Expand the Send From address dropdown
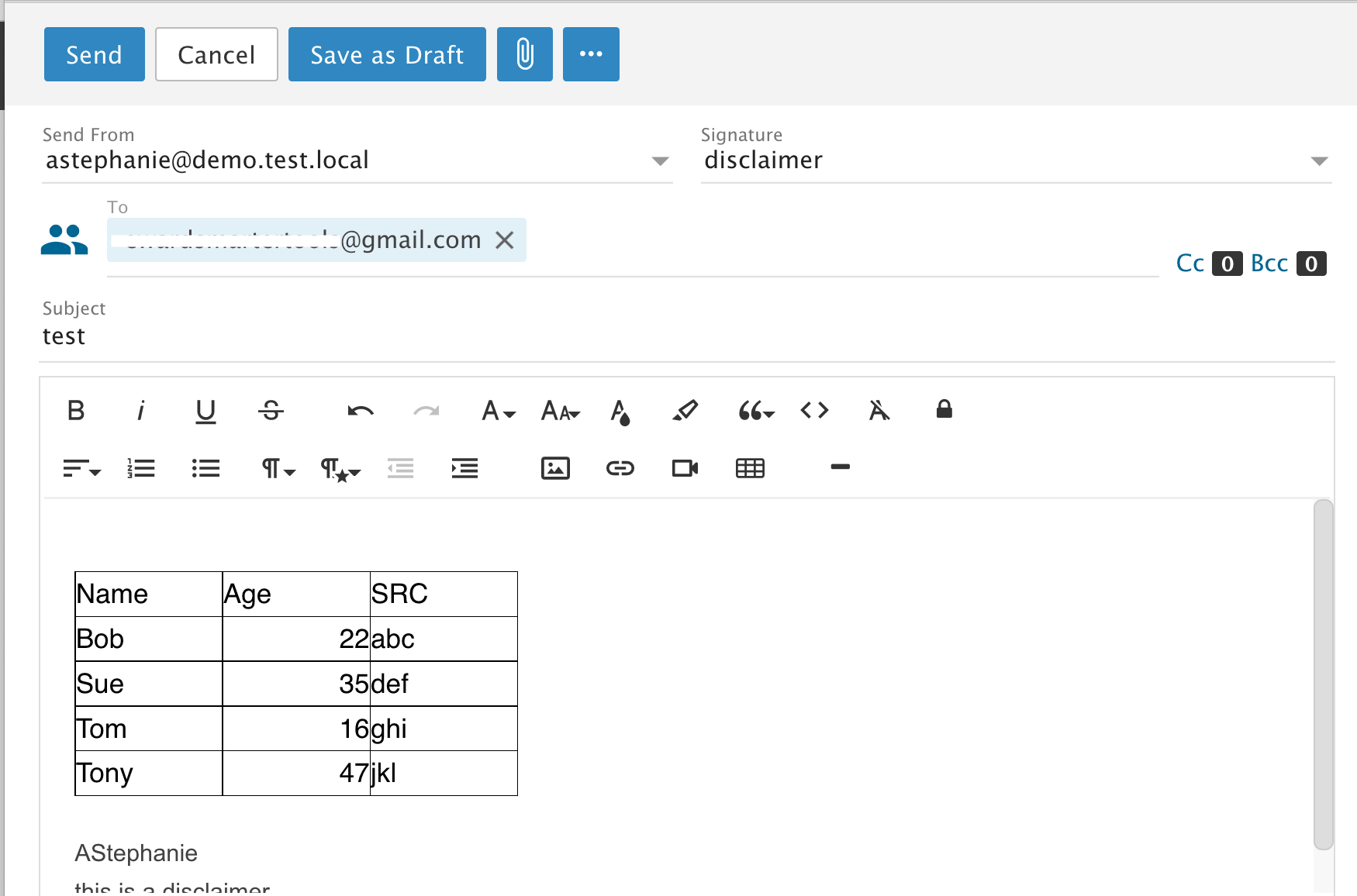 (x=660, y=161)
